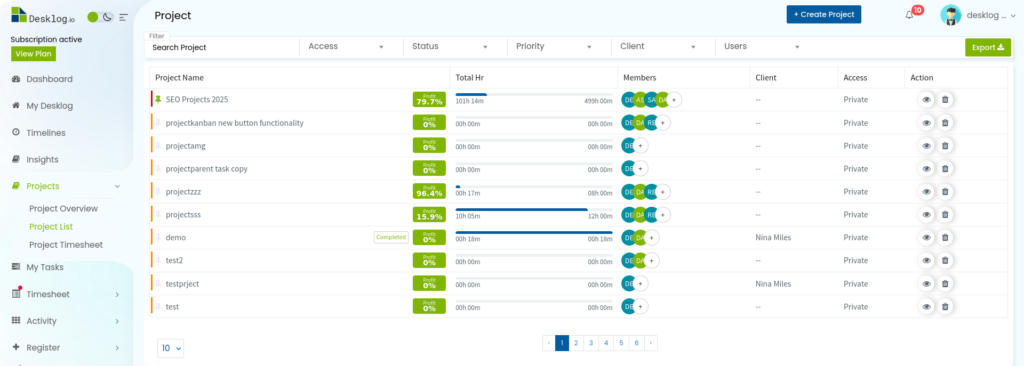Screen dimensions: 1024x366
Task: Click the Create Project button
Action: (824, 14)
